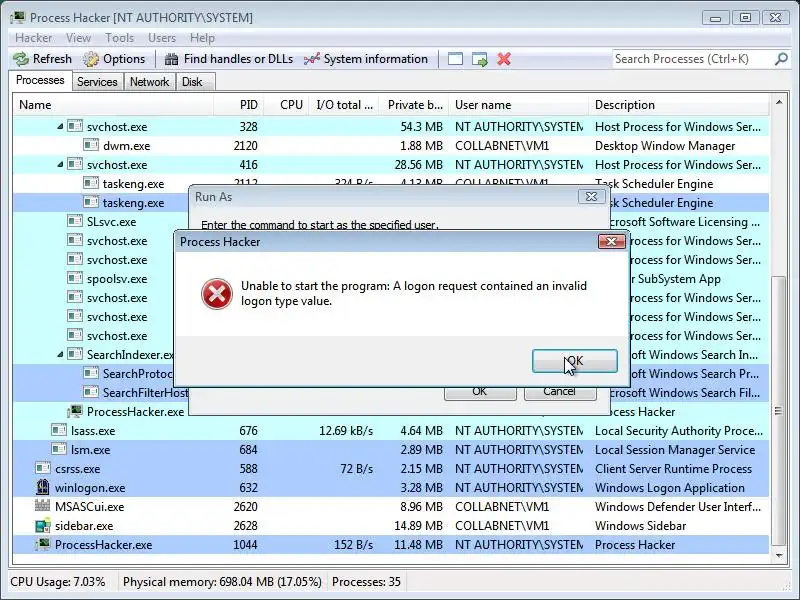Image resolution: width=800 pixels, height=600 pixels.
Task: Open the Help menu
Action: (202, 38)
